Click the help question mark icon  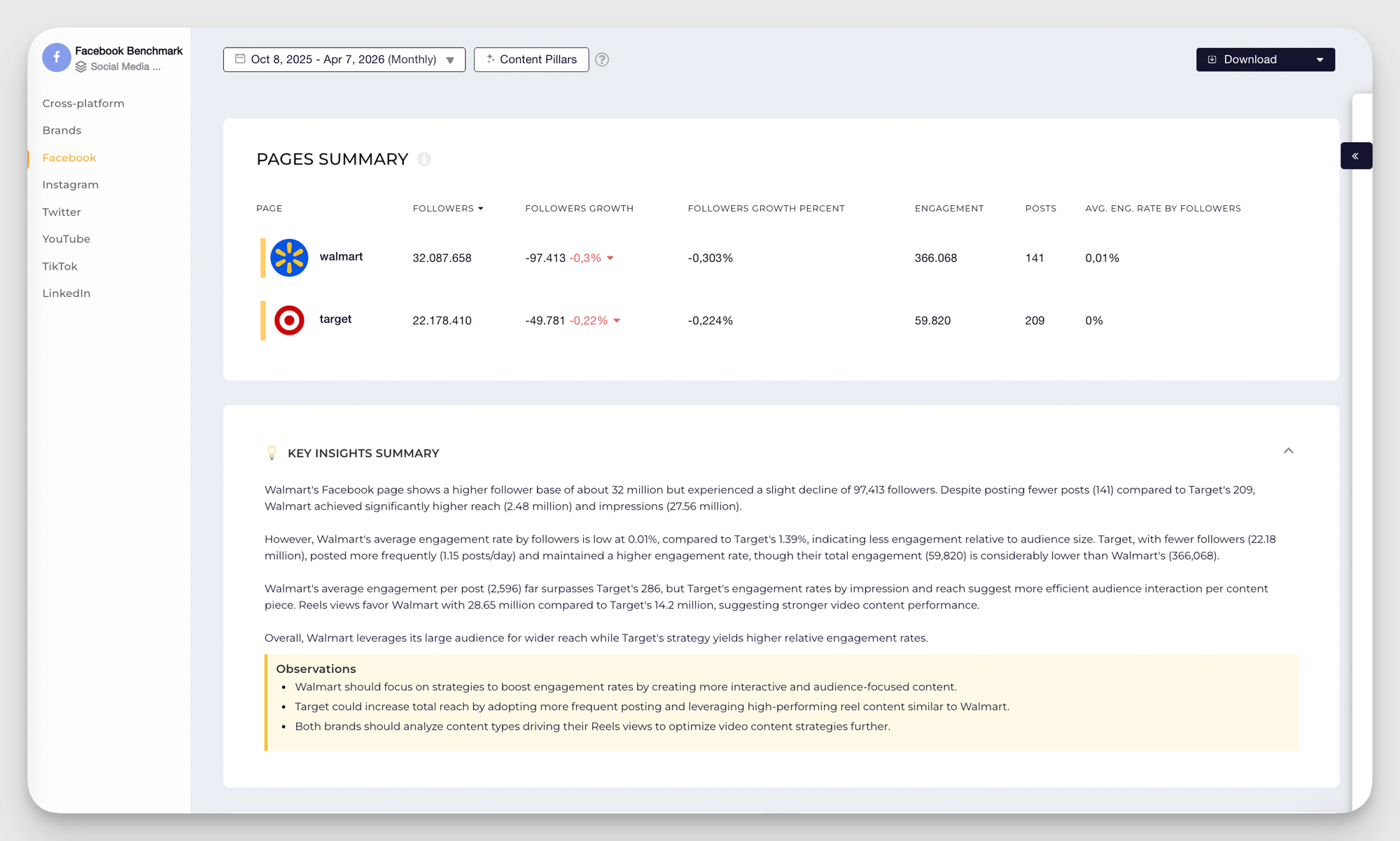[x=602, y=60]
